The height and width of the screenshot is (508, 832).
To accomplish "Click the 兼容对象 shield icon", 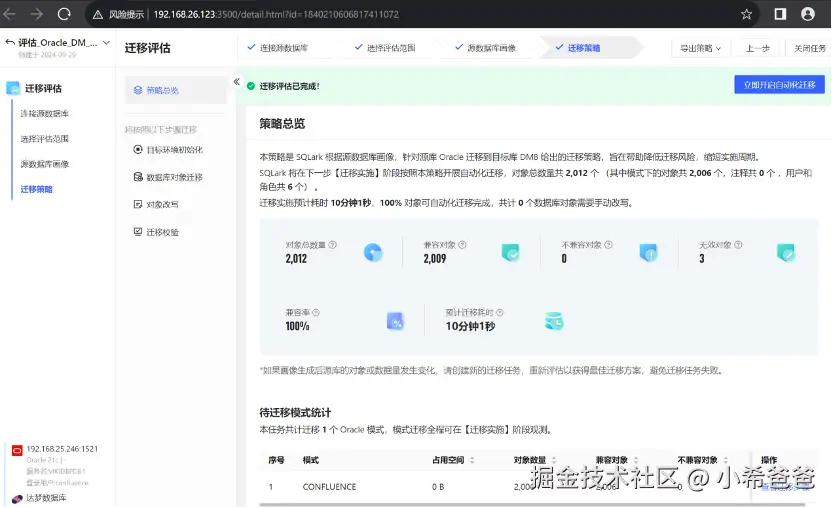I will pyautogui.click(x=511, y=253).
